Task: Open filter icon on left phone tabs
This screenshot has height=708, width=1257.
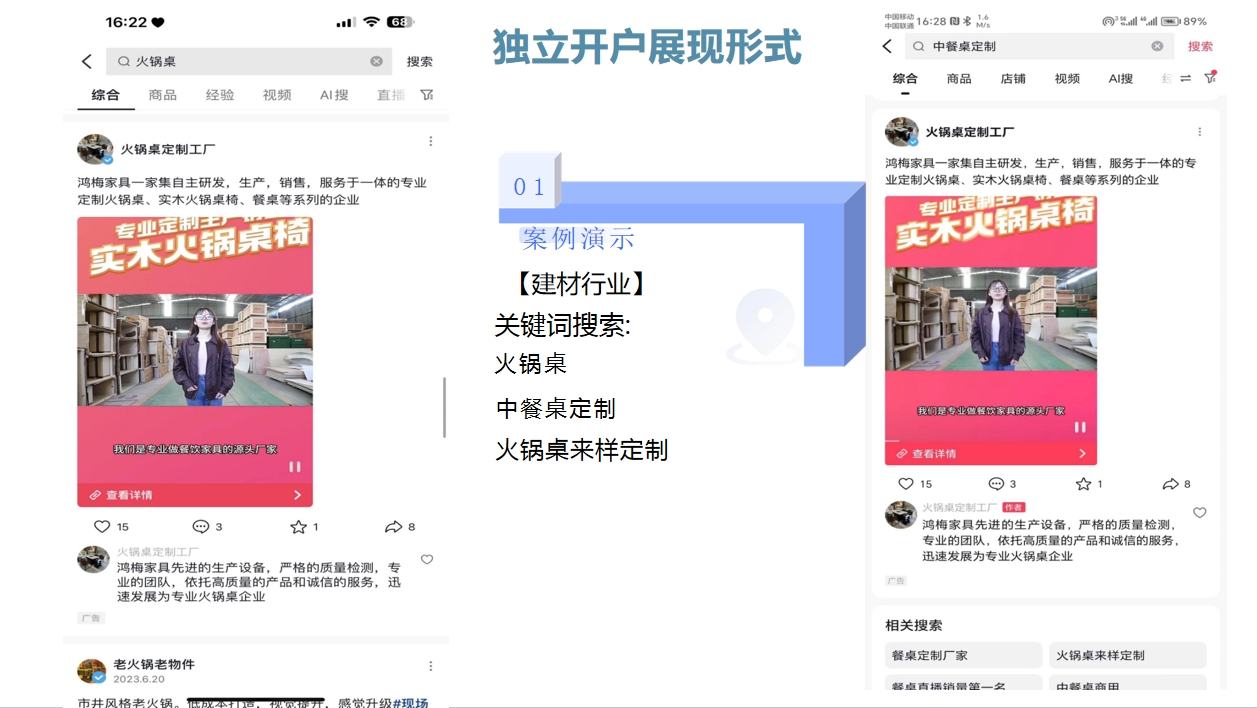Action: pyautogui.click(x=427, y=95)
